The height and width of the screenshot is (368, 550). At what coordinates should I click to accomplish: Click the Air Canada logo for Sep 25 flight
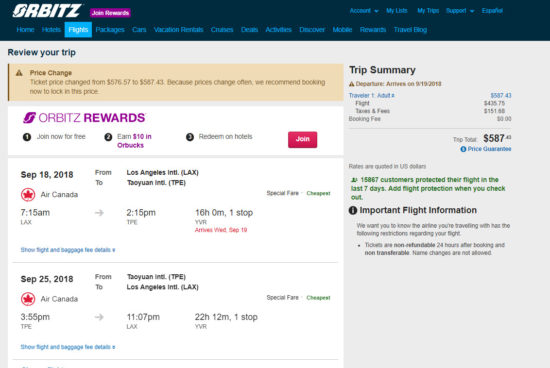click(x=28, y=299)
